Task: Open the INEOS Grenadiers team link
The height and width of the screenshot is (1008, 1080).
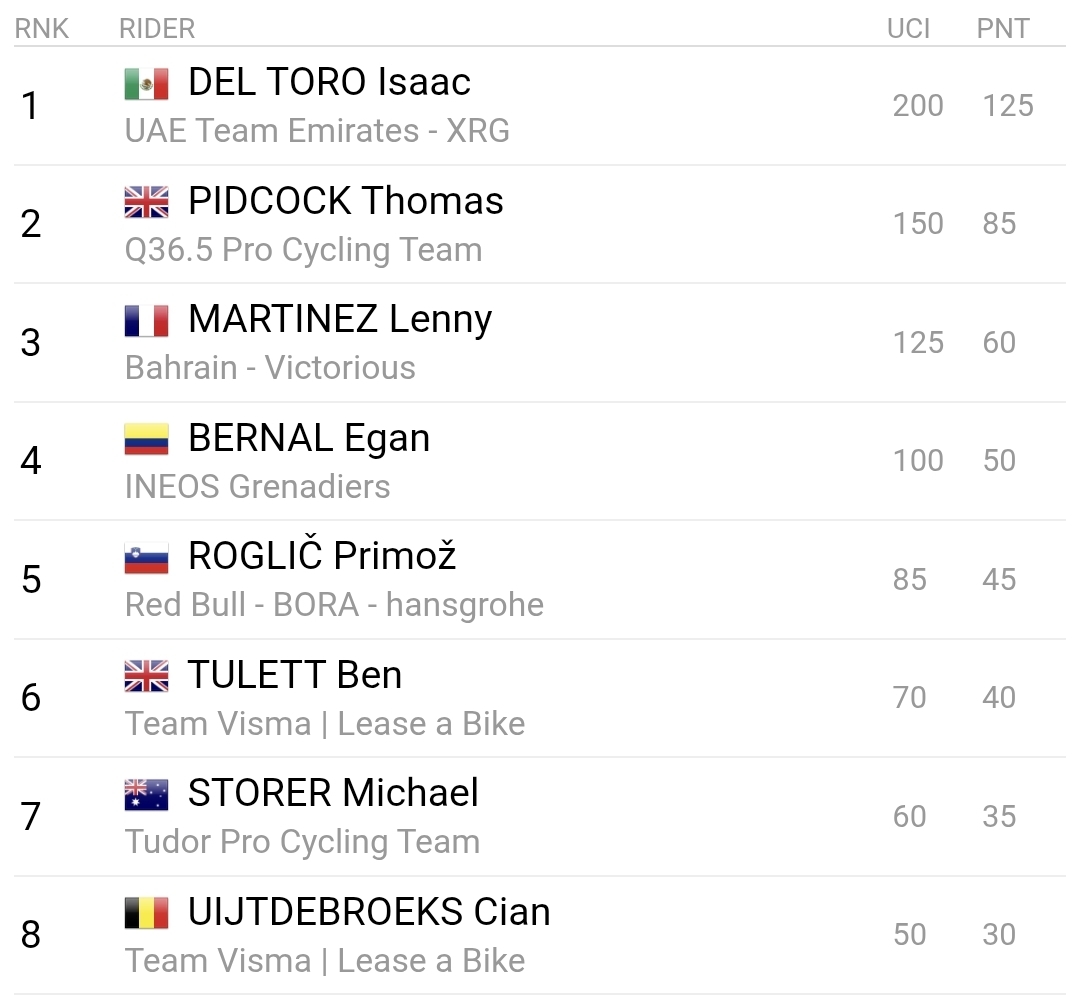Action: (257, 487)
